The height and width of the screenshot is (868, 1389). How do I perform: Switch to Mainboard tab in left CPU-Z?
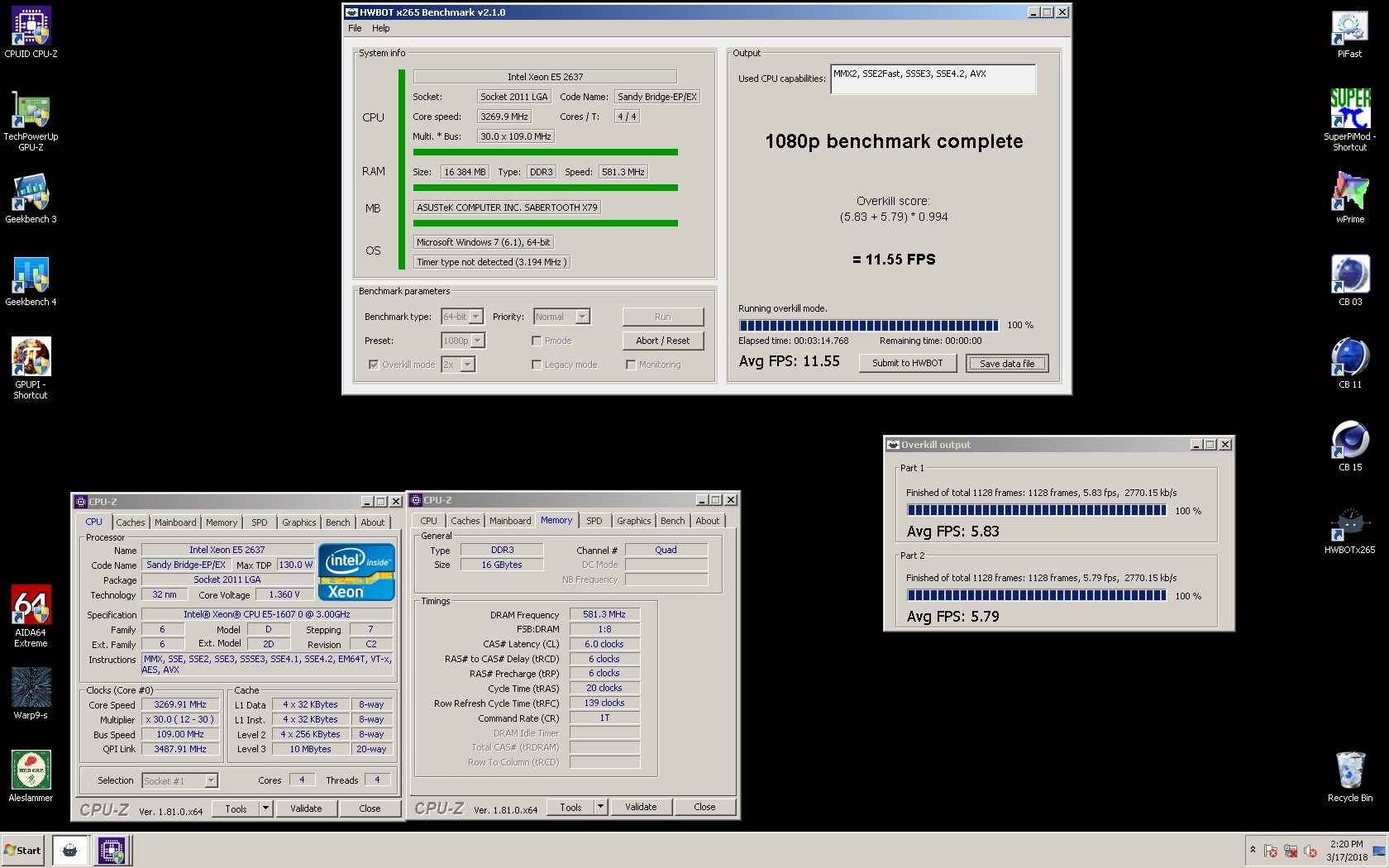pyautogui.click(x=175, y=522)
